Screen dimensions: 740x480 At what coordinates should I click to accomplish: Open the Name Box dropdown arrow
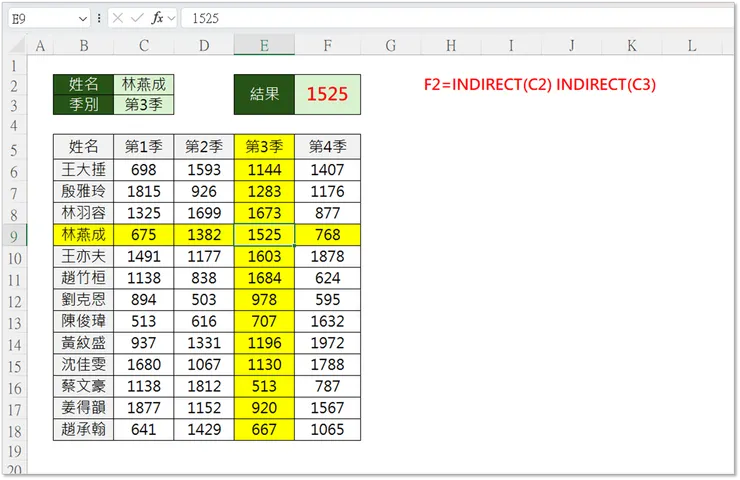[83, 19]
